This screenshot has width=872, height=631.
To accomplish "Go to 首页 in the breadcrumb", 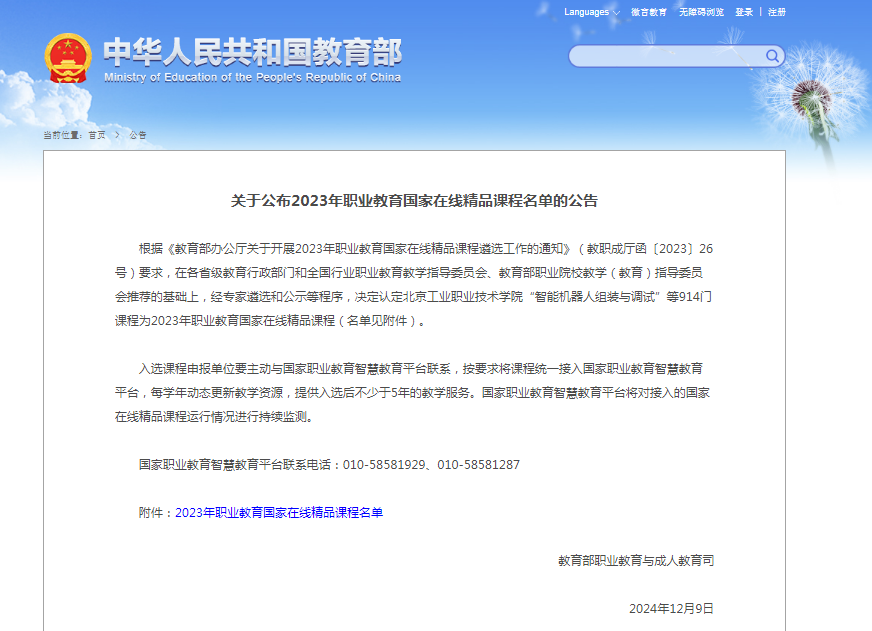I will (96, 135).
